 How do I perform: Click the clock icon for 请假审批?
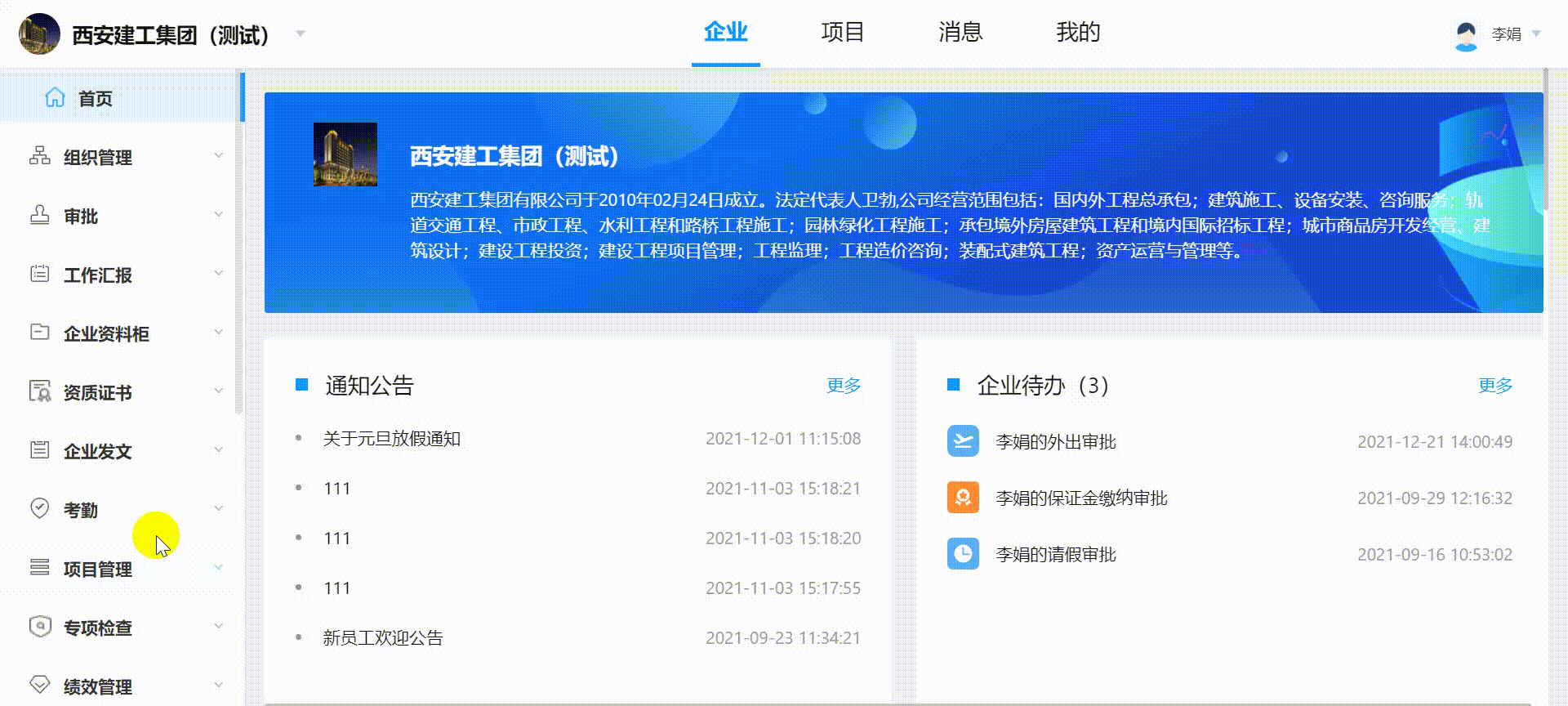point(963,554)
